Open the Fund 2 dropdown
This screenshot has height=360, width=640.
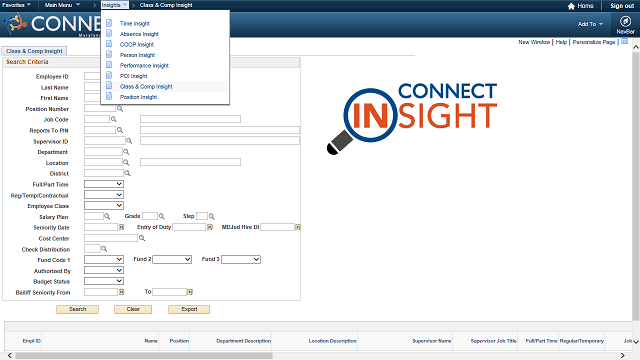pos(172,260)
